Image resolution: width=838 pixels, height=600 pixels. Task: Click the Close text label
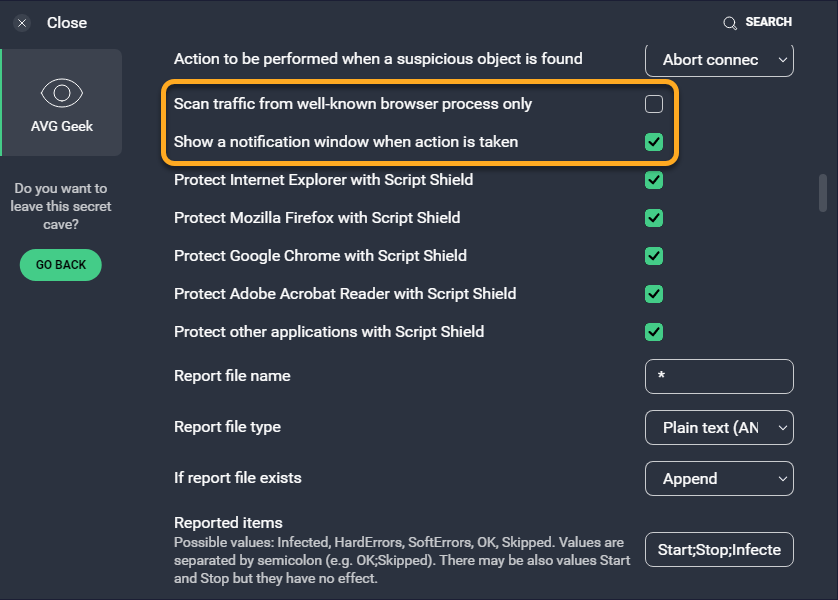[67, 23]
